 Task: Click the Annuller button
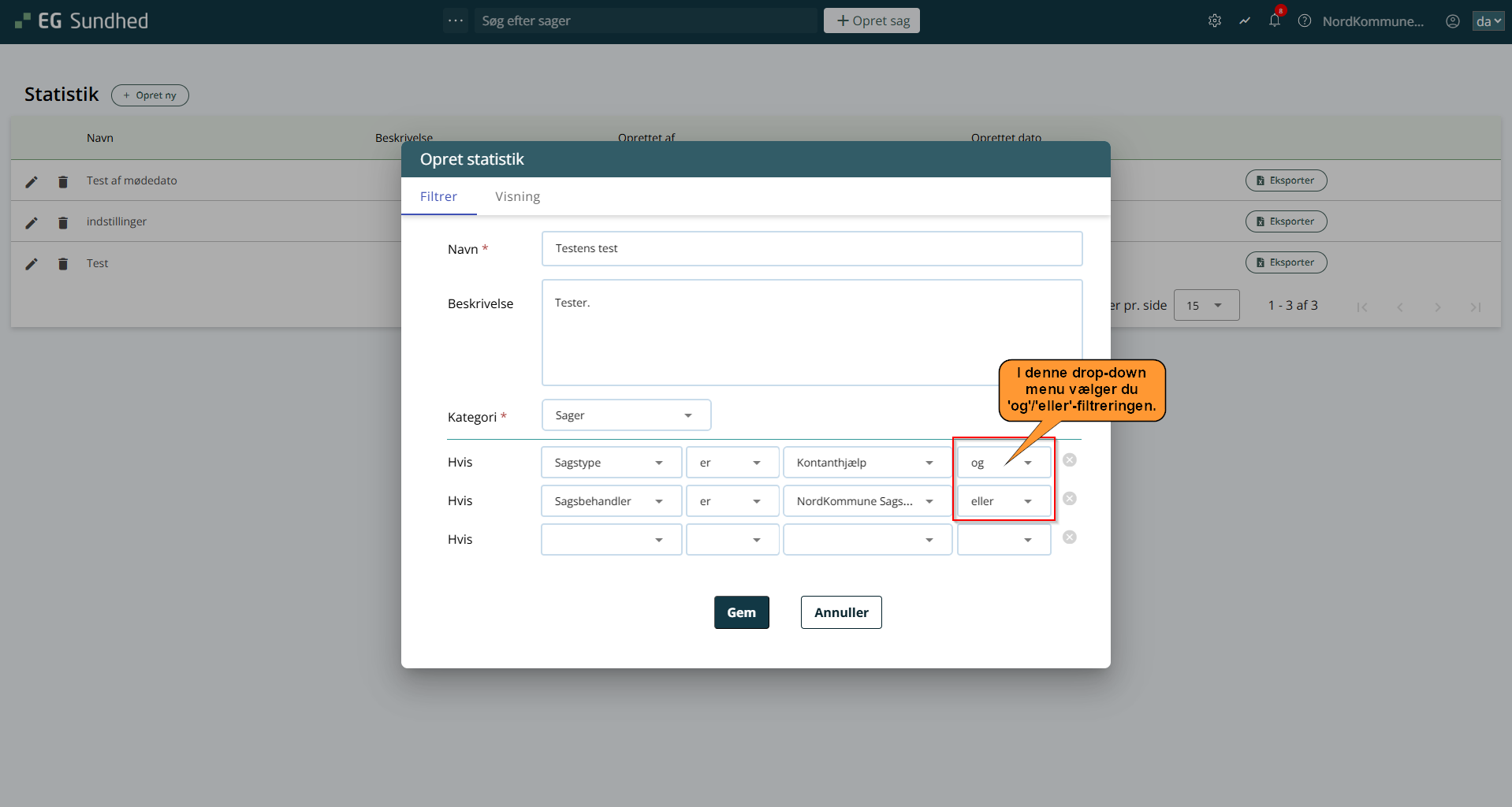point(840,612)
